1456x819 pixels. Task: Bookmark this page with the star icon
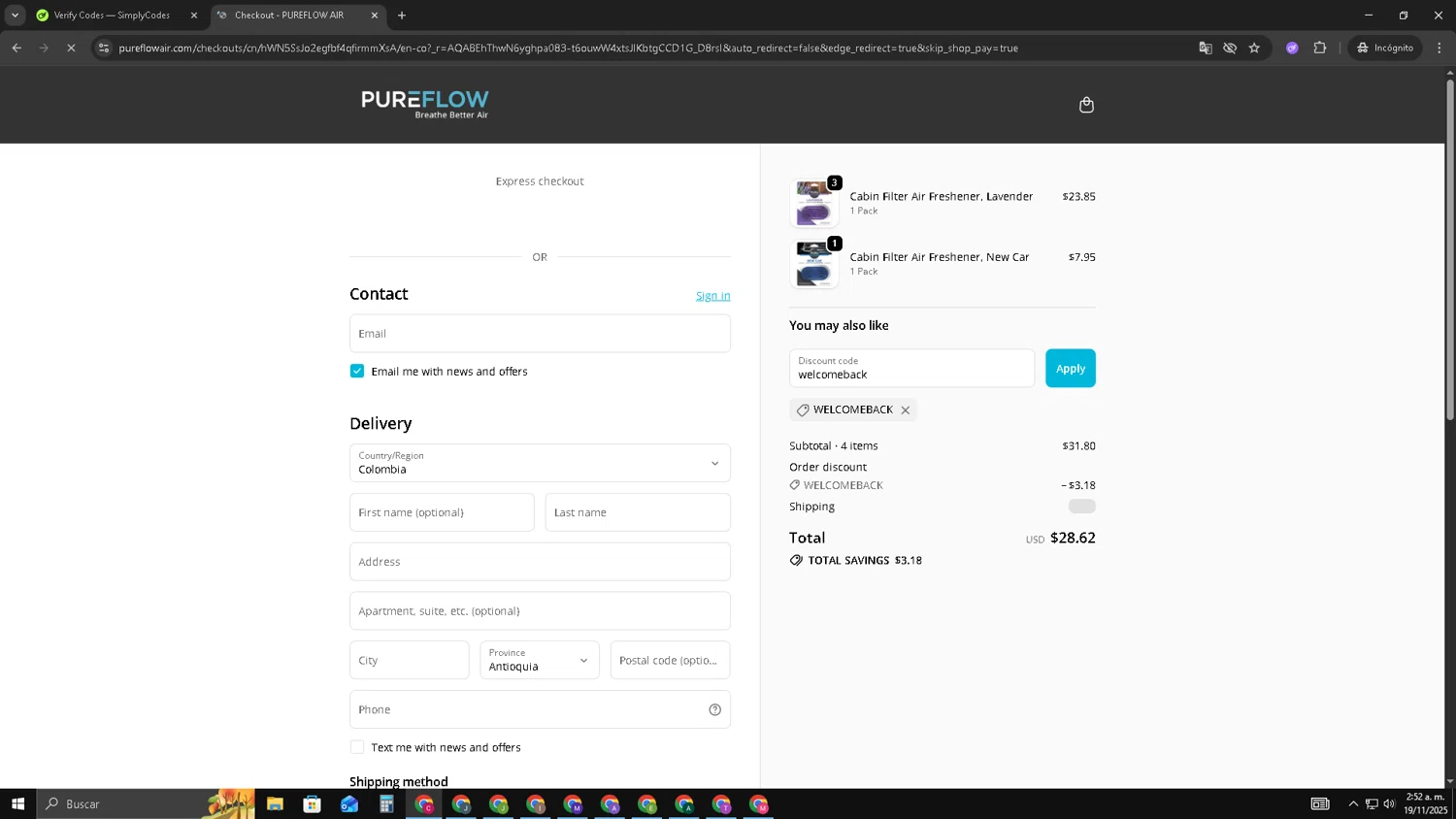point(1254,48)
